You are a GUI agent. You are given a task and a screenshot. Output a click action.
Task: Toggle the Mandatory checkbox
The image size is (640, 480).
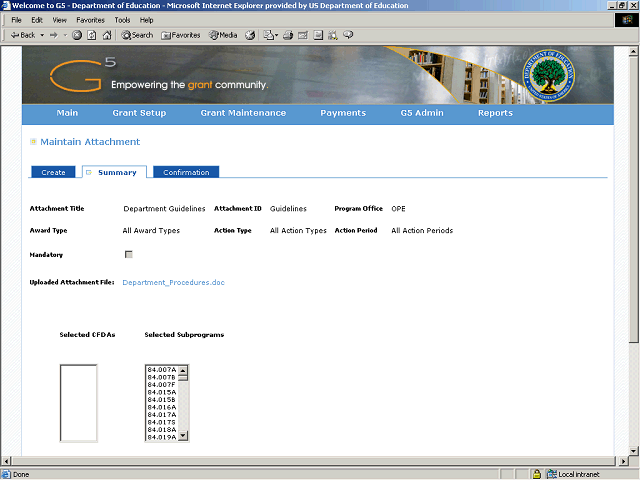point(129,254)
